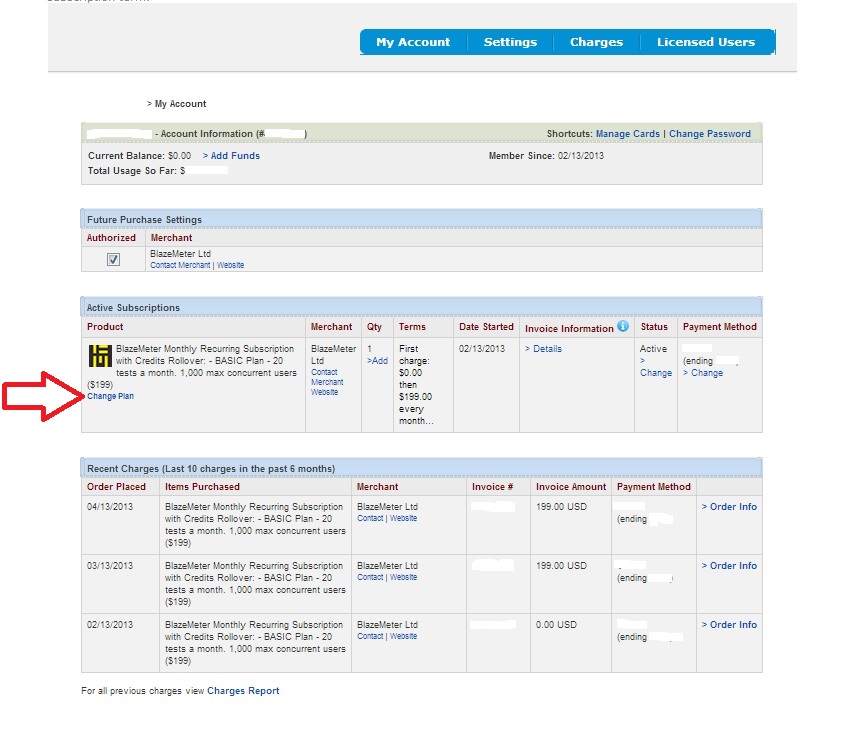The image size is (855, 735).
Task: Click the Member Since 02/13/2013 text
Action: point(546,155)
